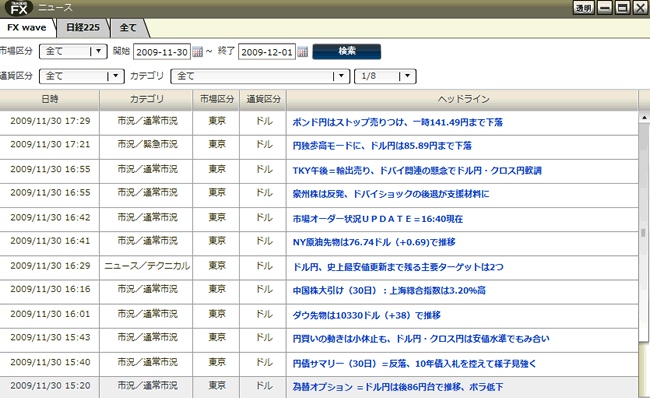Click 東京 in the 17:29 row
The image size is (650, 398).
[217, 121]
